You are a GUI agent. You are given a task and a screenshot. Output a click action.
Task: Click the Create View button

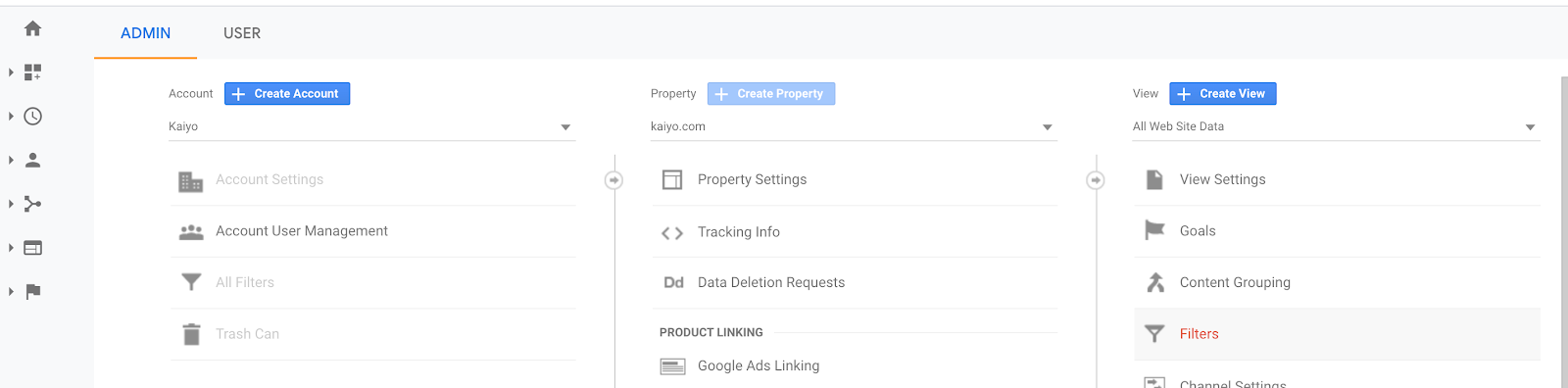(1223, 94)
